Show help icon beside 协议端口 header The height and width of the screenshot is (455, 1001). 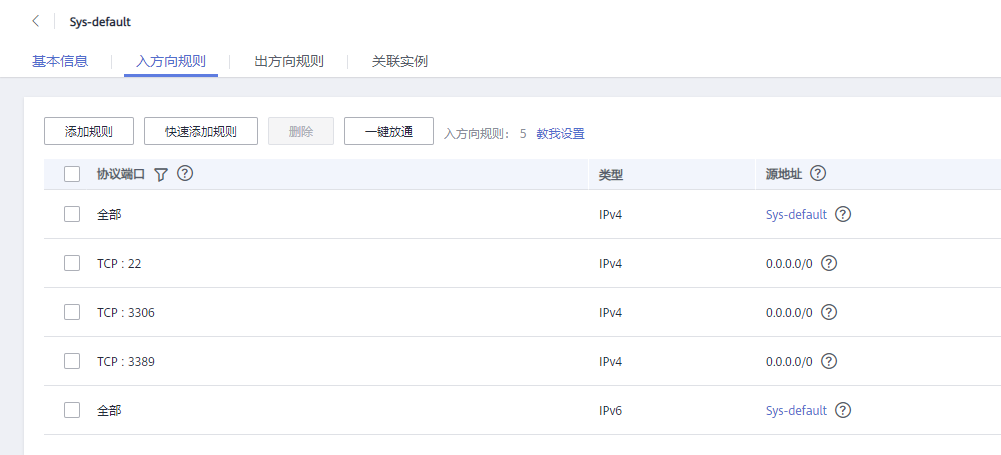tap(185, 173)
